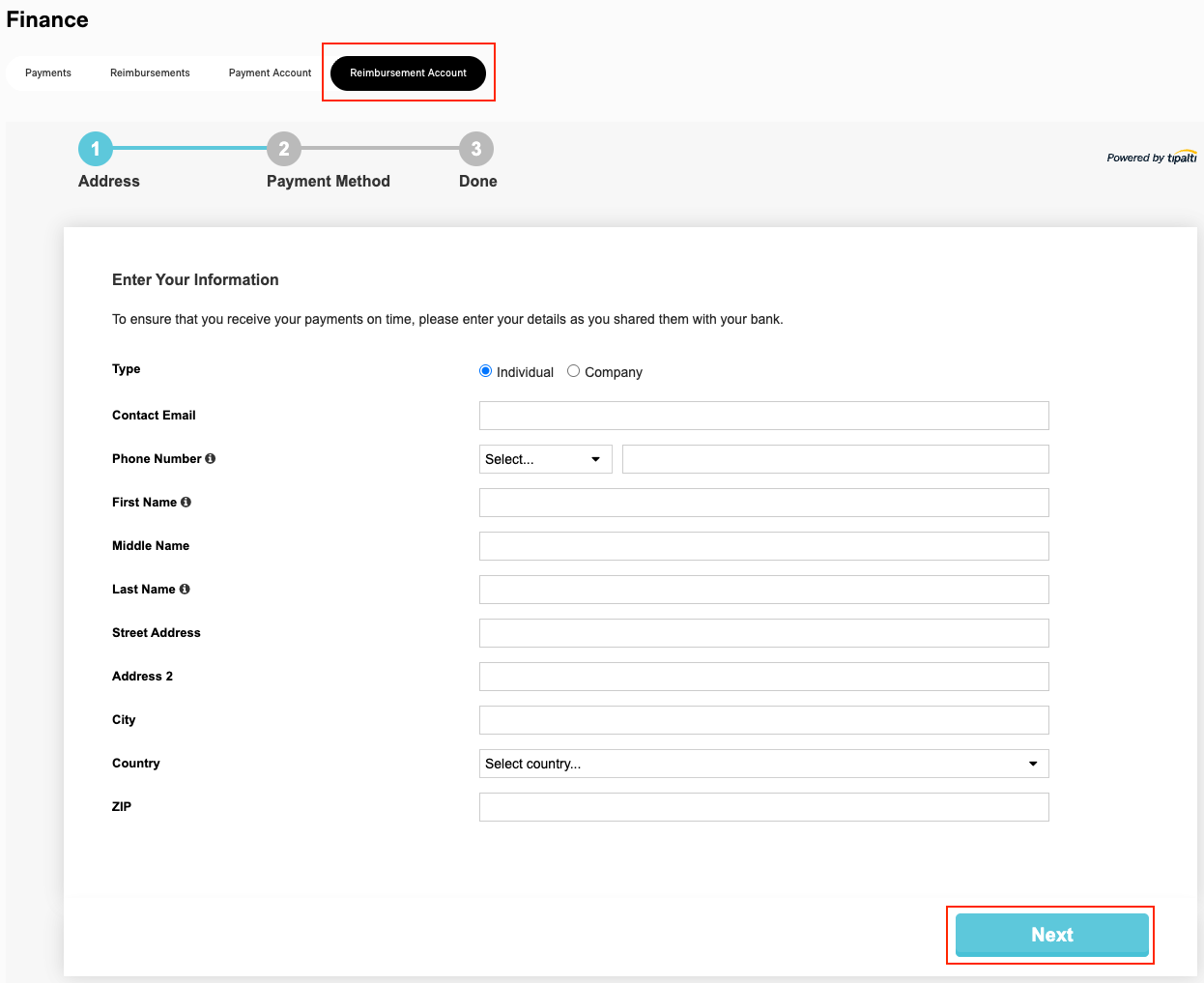Select the Reimbursement Account tab
Image resolution: width=1204 pixels, height=983 pixels.
(x=408, y=73)
